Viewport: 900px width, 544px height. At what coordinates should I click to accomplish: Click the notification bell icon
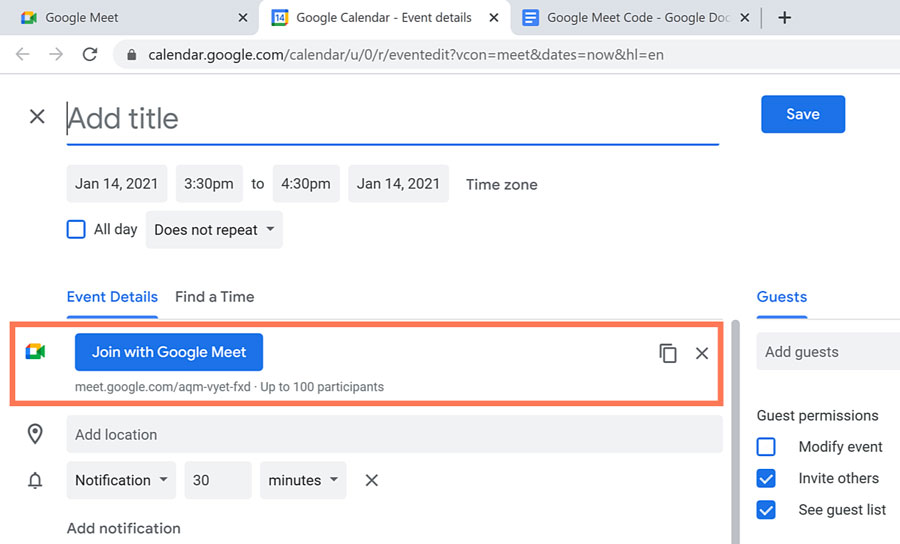tap(35, 480)
